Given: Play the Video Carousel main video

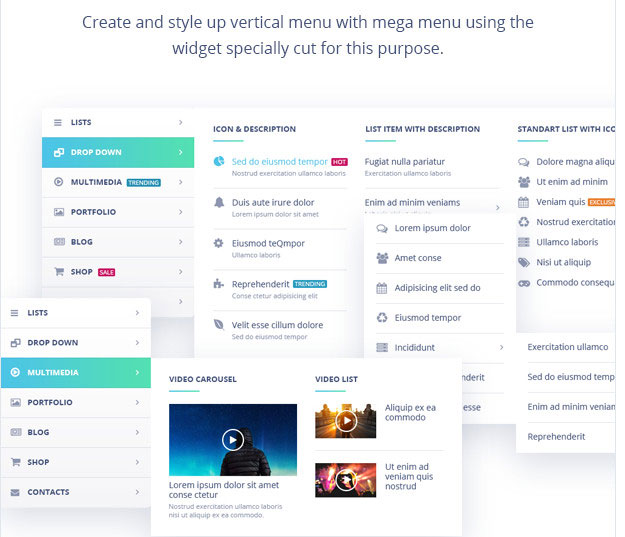Looking at the screenshot, I should point(233,440).
